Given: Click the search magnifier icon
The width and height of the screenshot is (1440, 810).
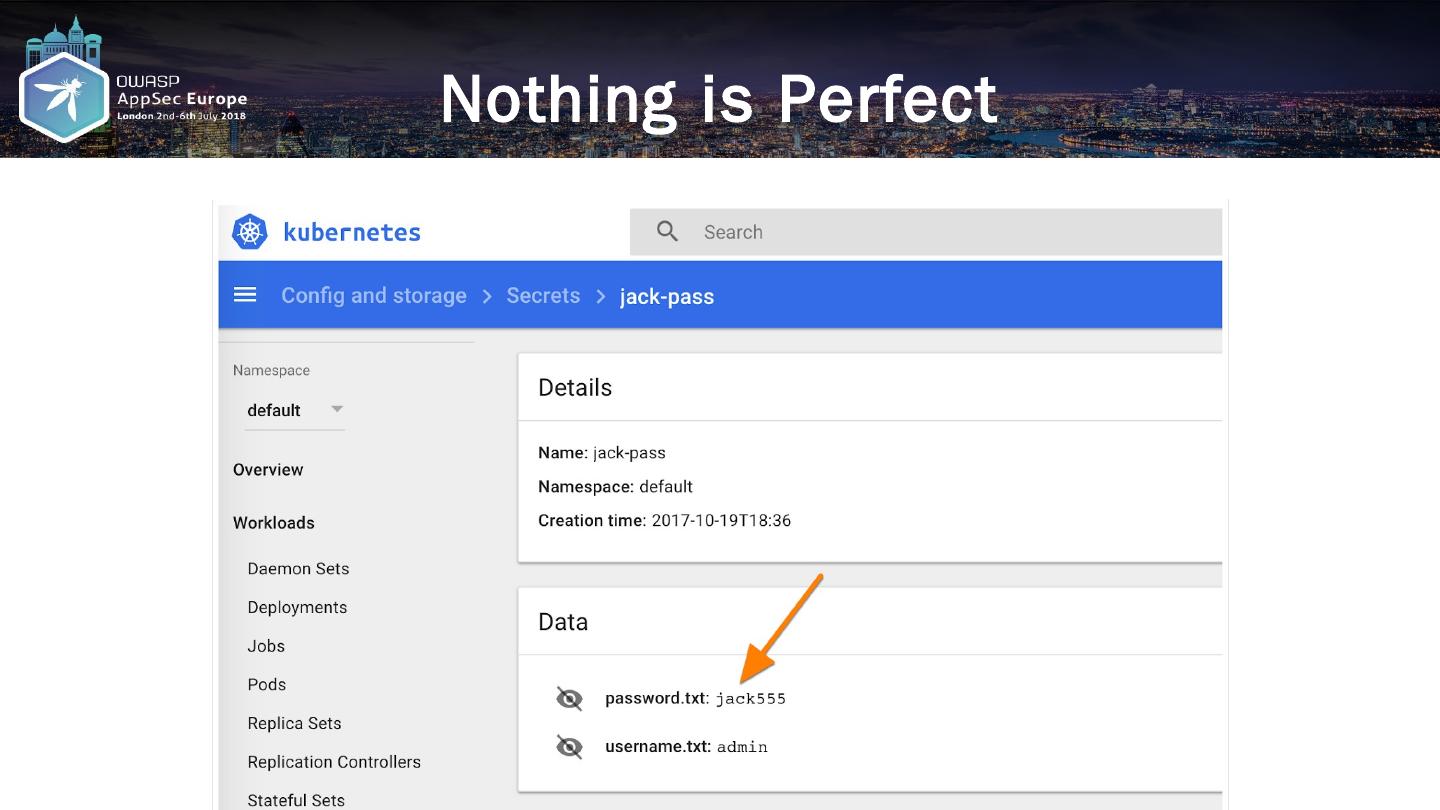Looking at the screenshot, I should 667,232.
